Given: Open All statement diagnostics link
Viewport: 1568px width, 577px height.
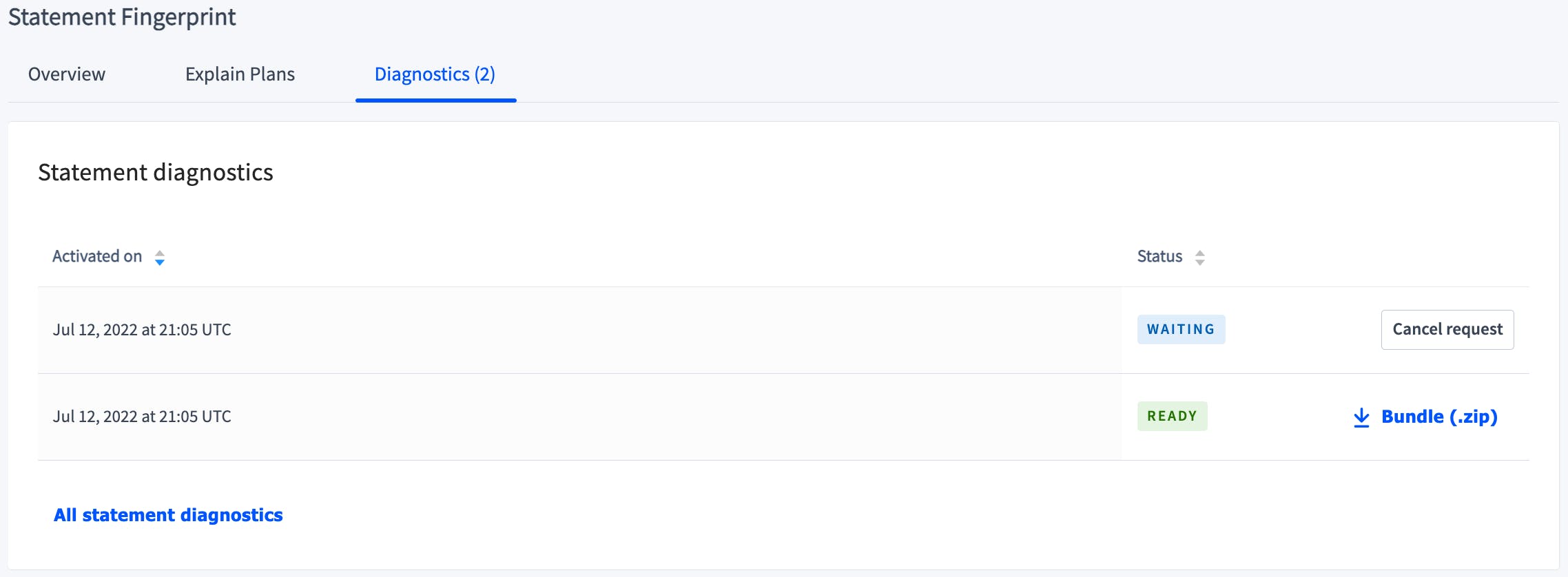Looking at the screenshot, I should tap(168, 515).
